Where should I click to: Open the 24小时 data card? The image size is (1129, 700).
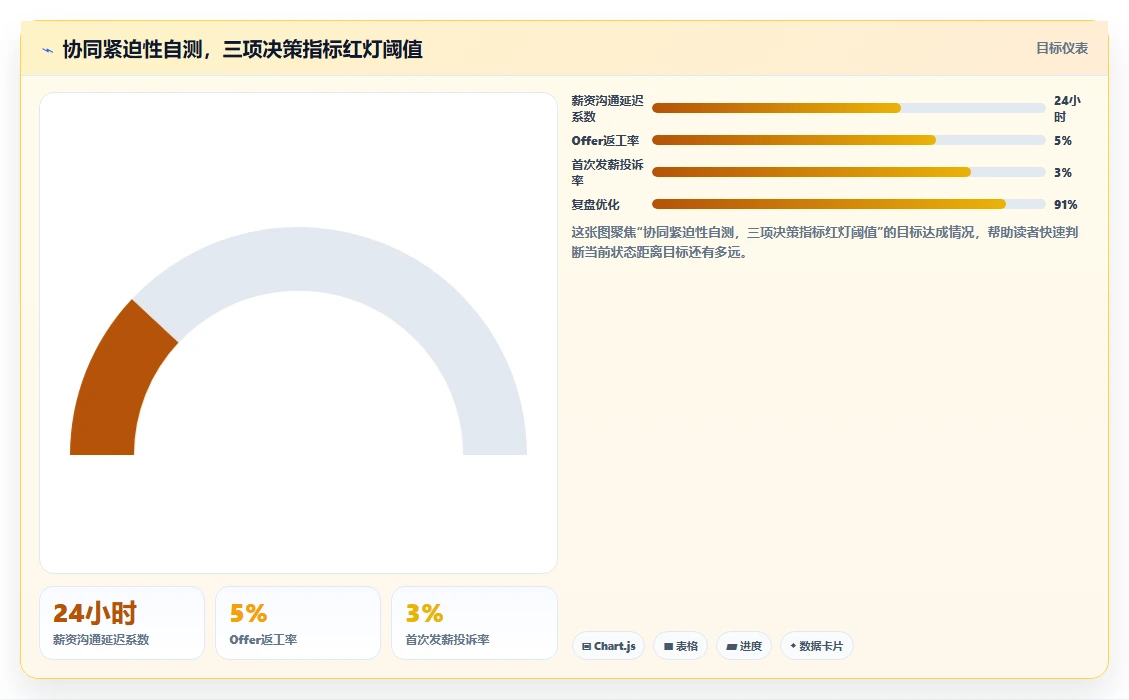(122, 623)
